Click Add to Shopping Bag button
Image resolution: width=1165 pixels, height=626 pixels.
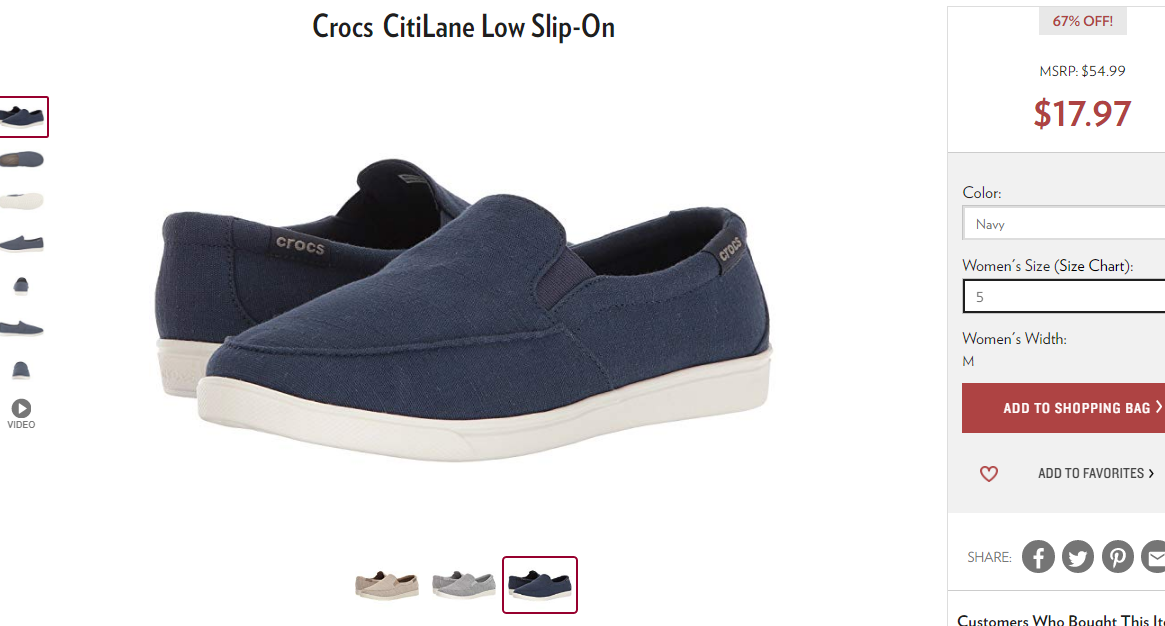(1063, 408)
